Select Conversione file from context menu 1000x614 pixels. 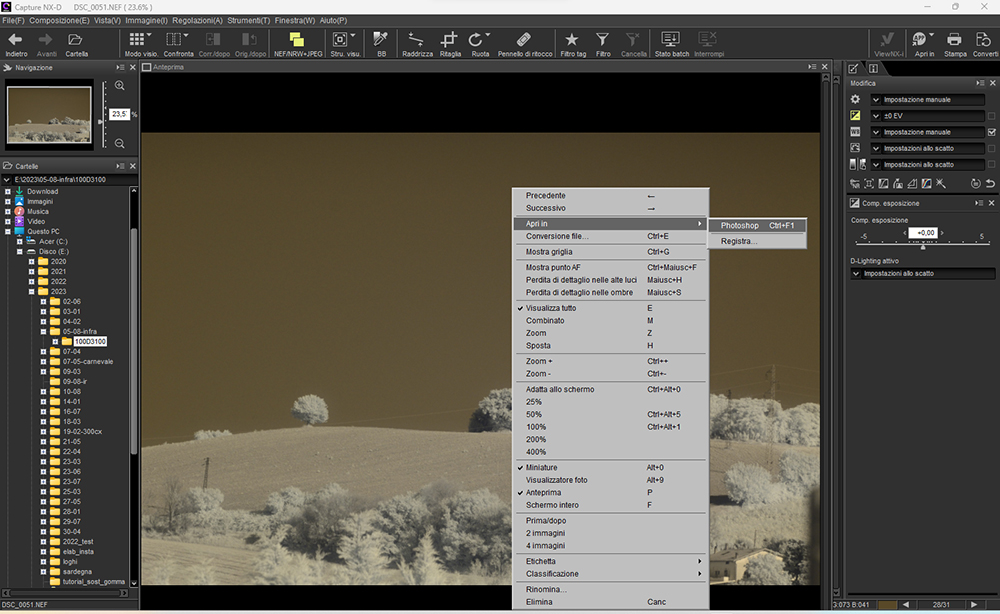click(x=557, y=236)
